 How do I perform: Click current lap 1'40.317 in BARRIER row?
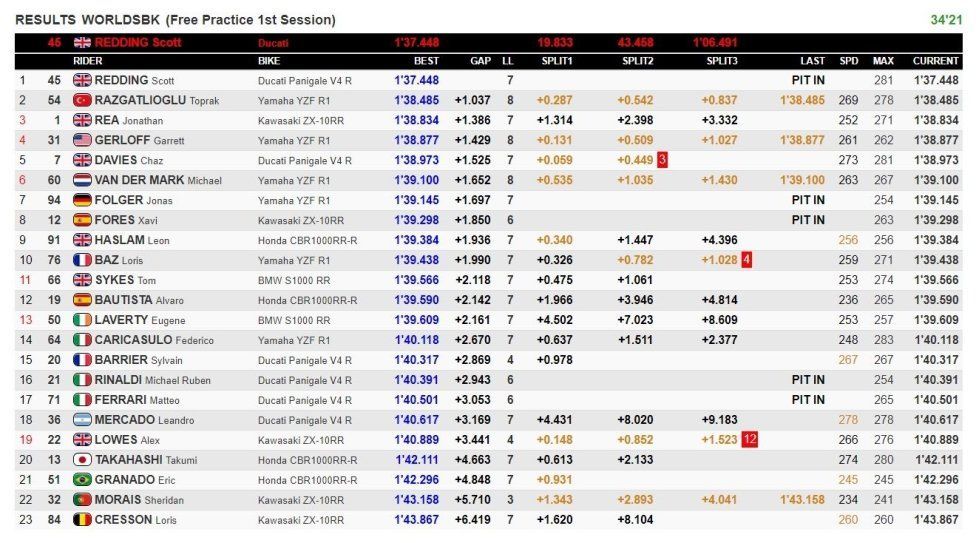pos(936,359)
